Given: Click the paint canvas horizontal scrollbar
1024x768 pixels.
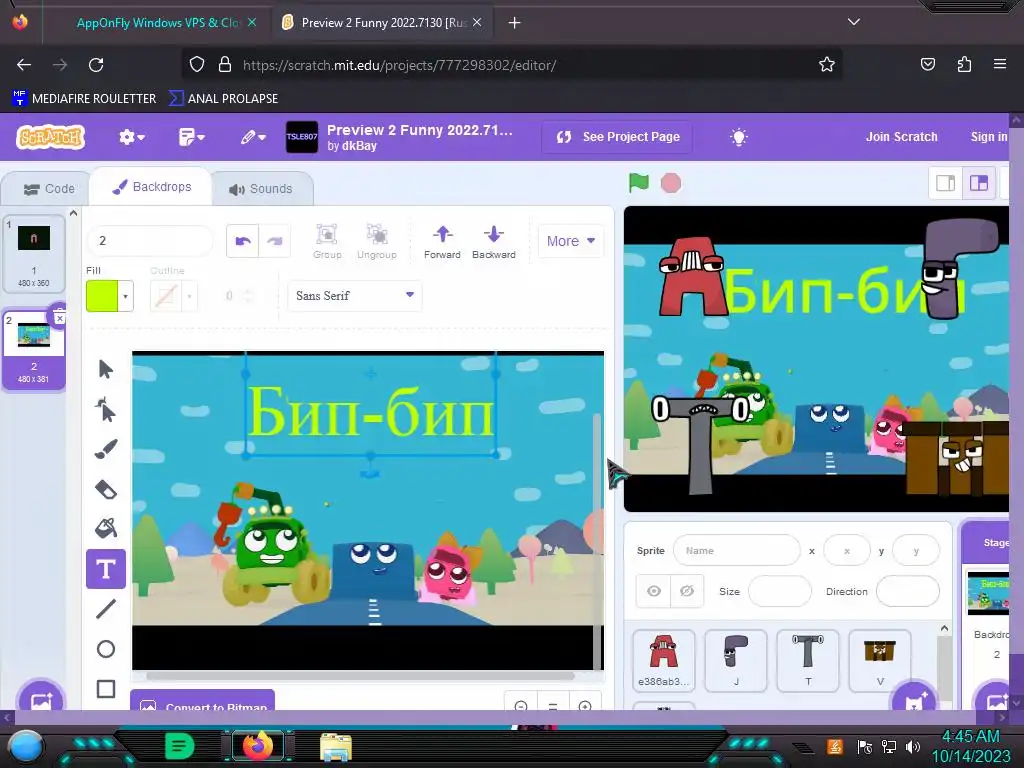Looking at the screenshot, I should point(360,676).
